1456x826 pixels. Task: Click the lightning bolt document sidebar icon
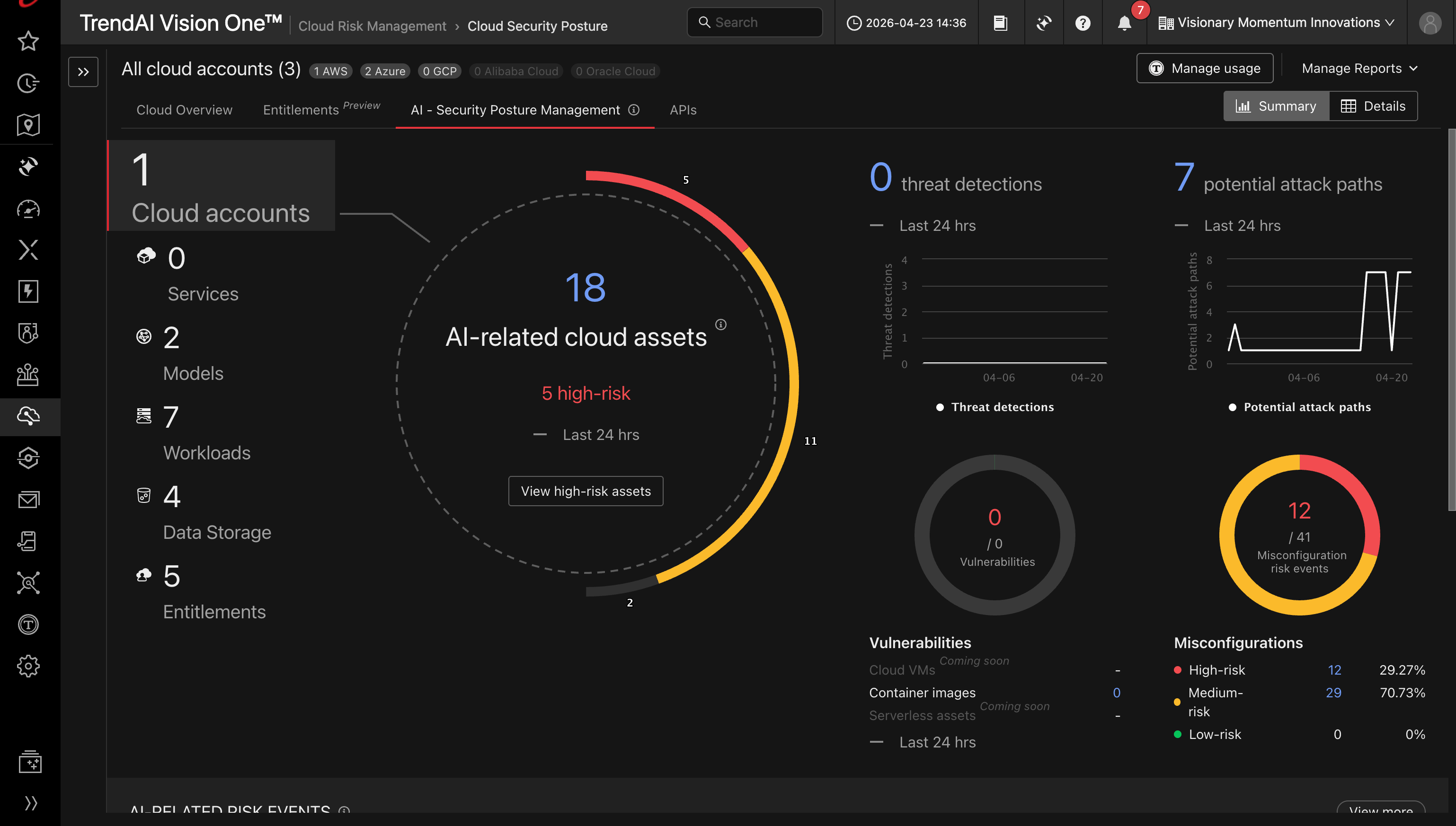(x=28, y=291)
